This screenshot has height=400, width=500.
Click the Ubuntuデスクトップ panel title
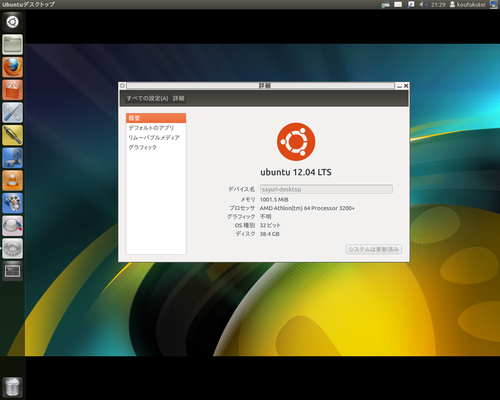pyautogui.click(x=28, y=5)
